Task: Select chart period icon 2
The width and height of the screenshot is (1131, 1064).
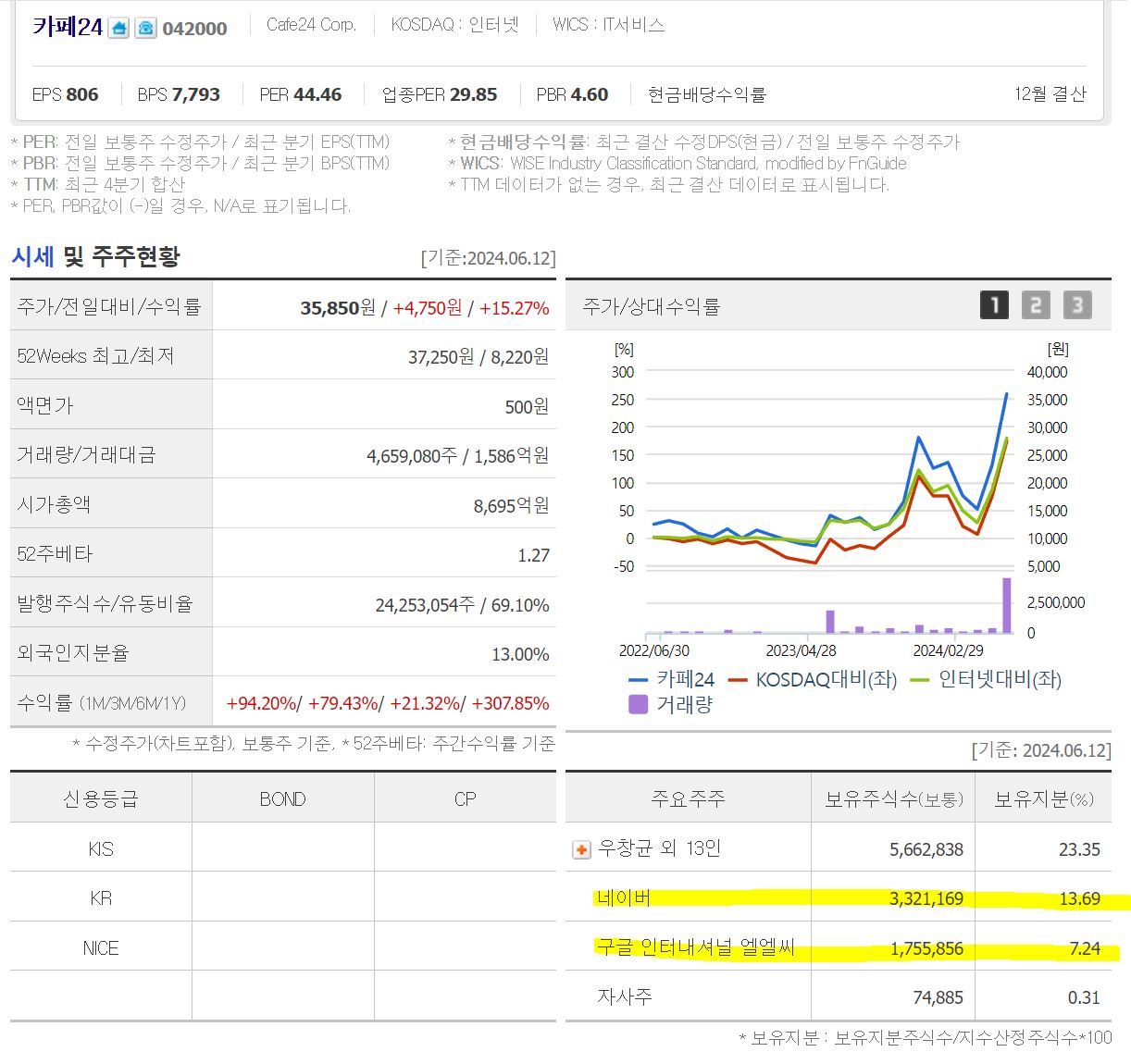Action: [x=1035, y=305]
